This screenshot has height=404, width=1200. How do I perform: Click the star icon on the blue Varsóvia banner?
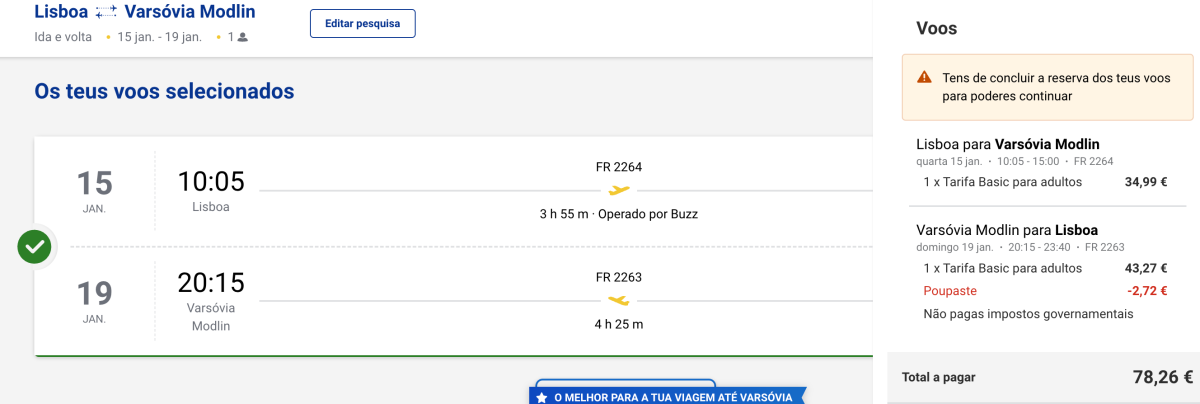[x=541, y=398]
